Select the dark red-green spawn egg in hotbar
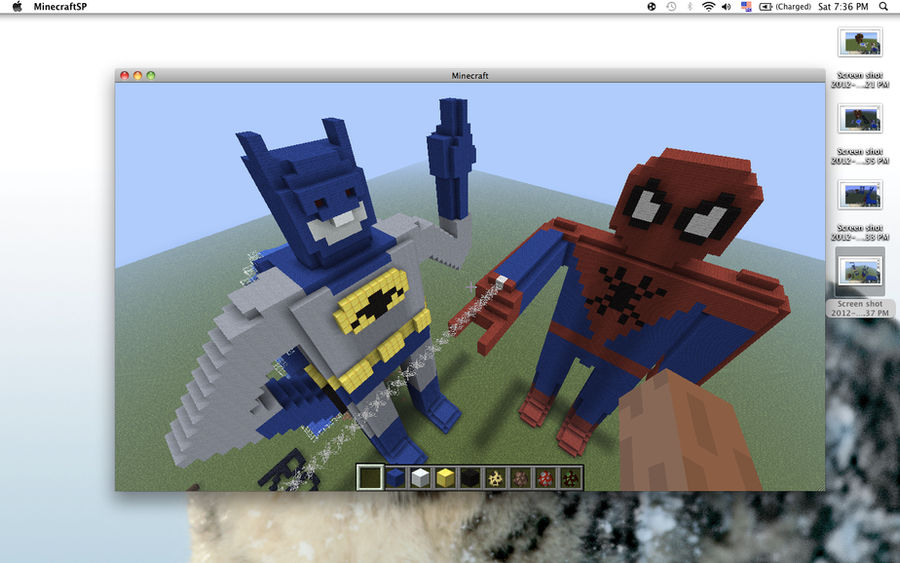 pyautogui.click(x=571, y=477)
